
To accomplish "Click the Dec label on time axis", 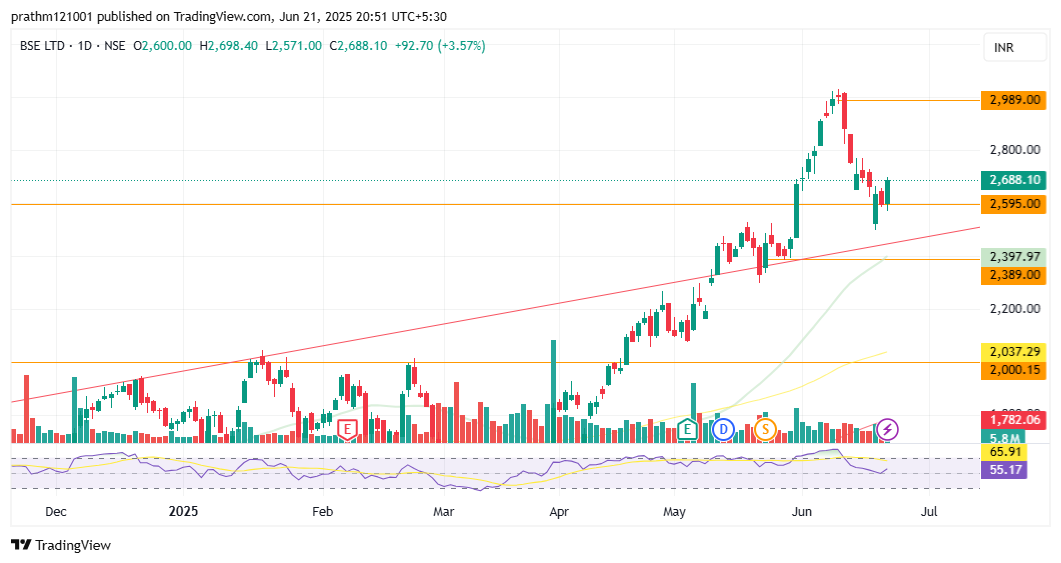I will pyautogui.click(x=55, y=512).
